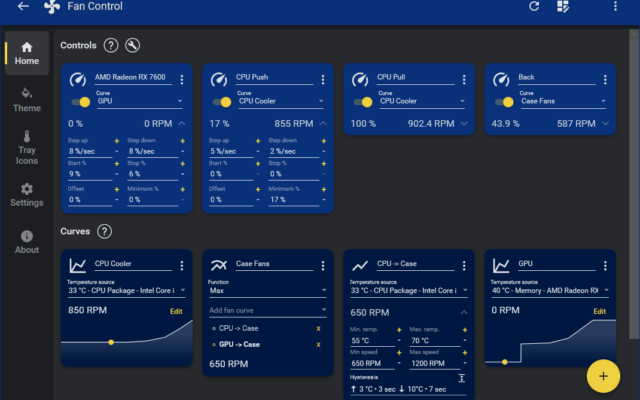Toggle CPU Pull control switch
Screen dimensions: 640x400
point(363,102)
